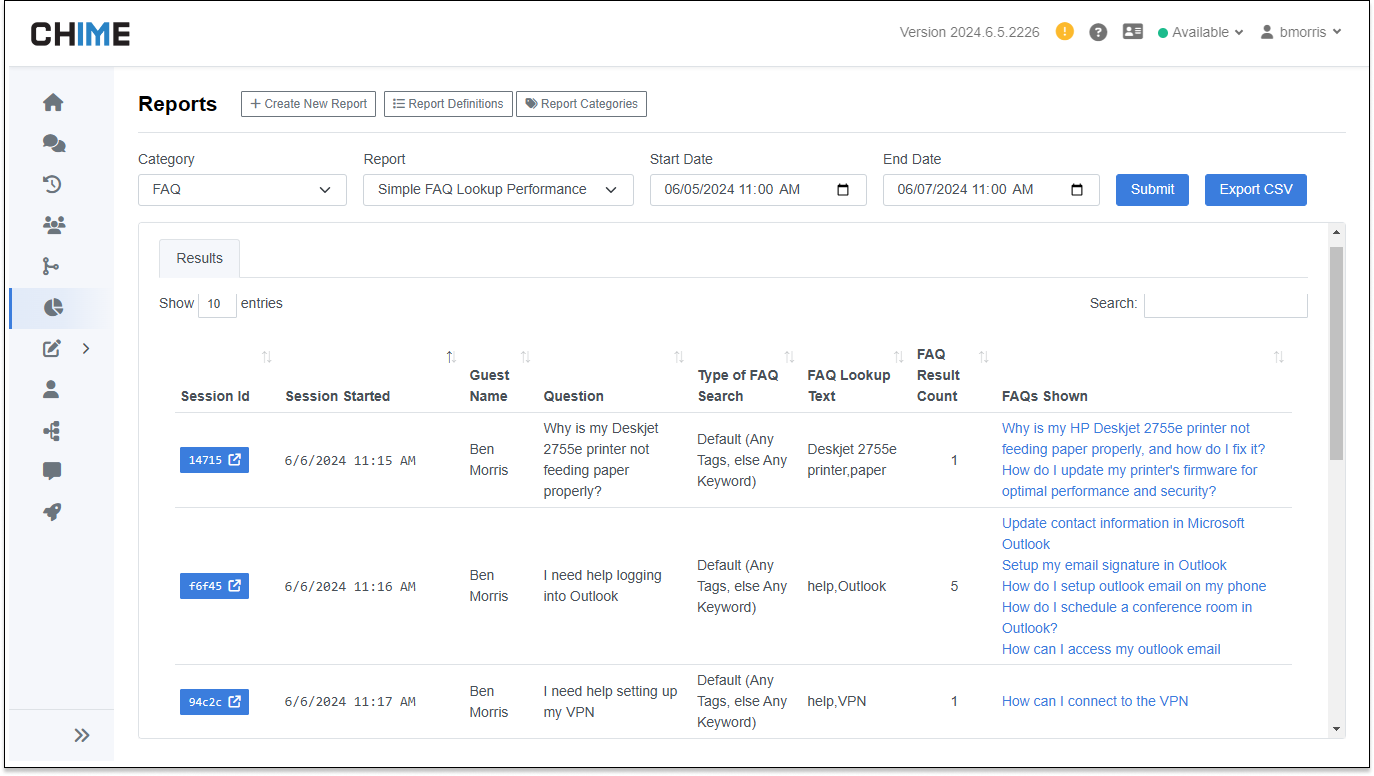Open the rocket sidebar icon
Viewport: 1374px width, 776px height.
[x=53, y=511]
